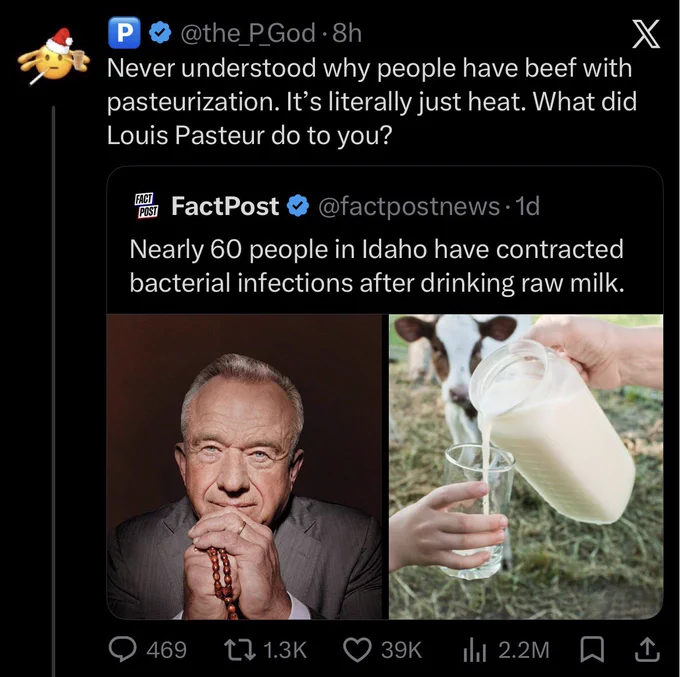
Task: Click the repost arrows icon
Action: coord(239,650)
